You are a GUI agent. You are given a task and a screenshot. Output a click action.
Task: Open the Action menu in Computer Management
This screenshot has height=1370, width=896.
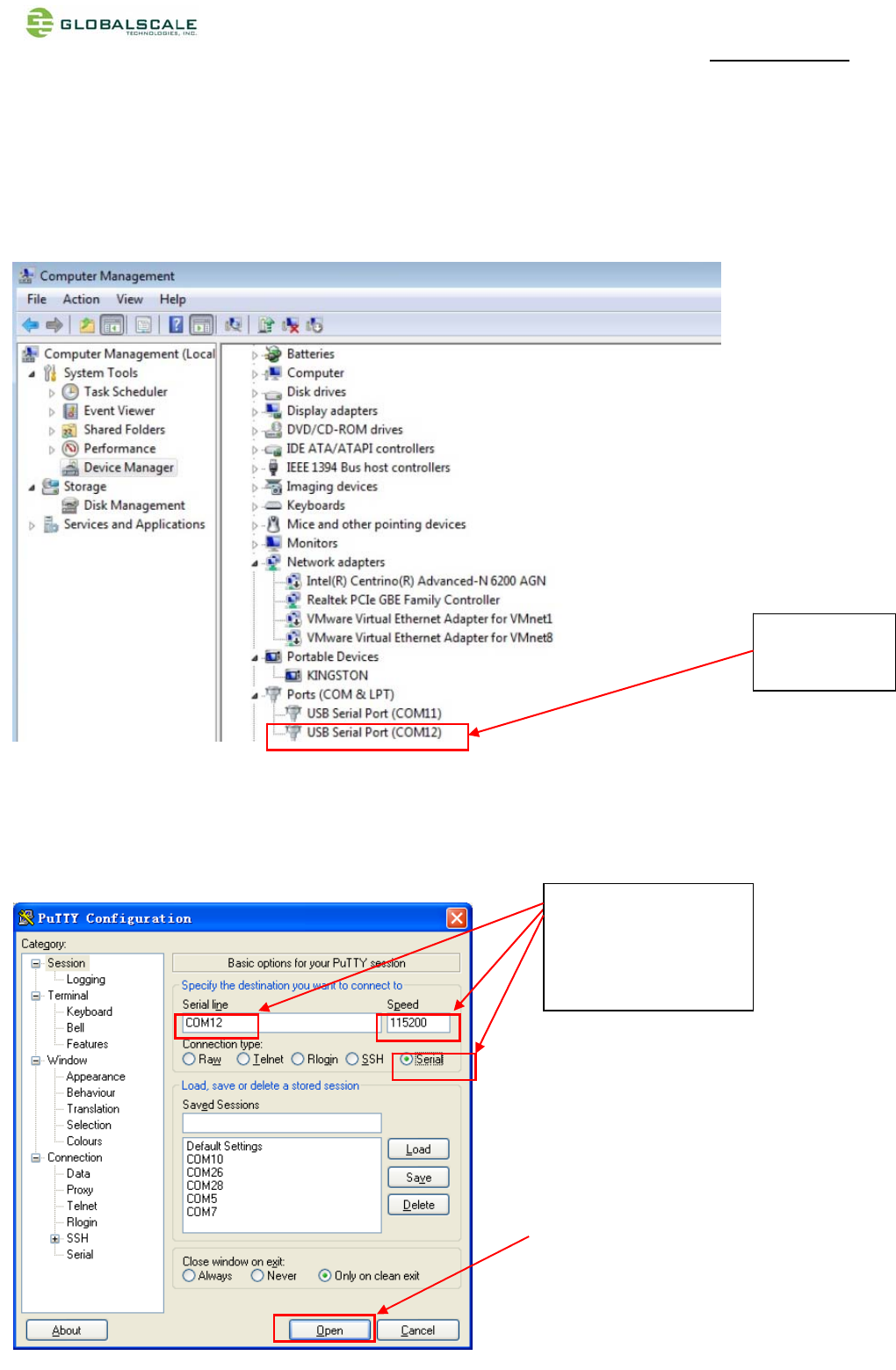(x=81, y=299)
